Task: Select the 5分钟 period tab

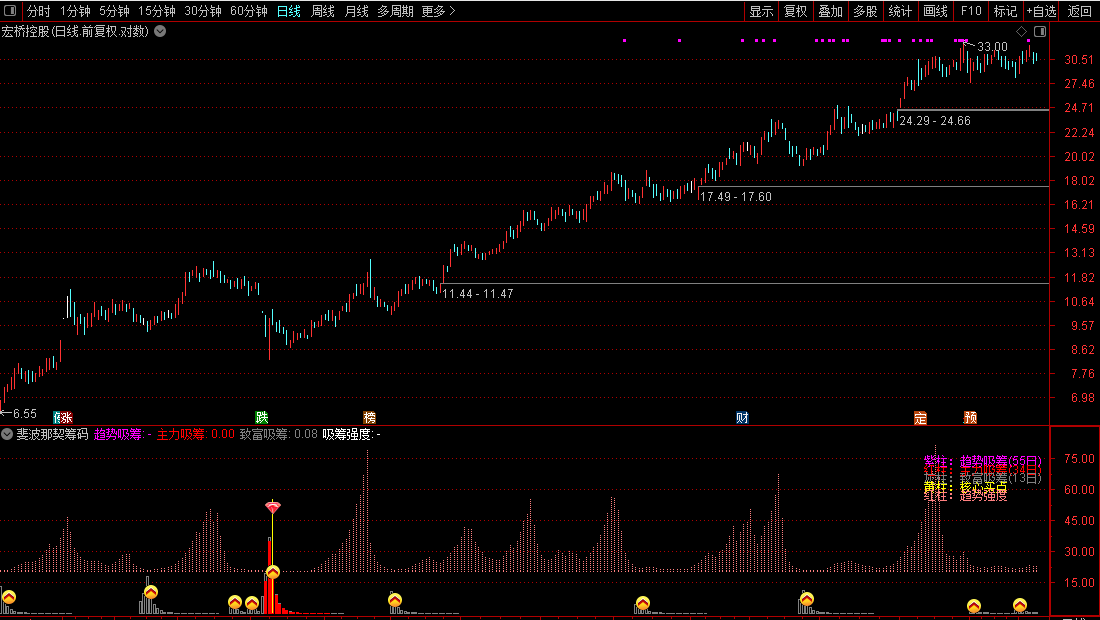Action: click(114, 11)
